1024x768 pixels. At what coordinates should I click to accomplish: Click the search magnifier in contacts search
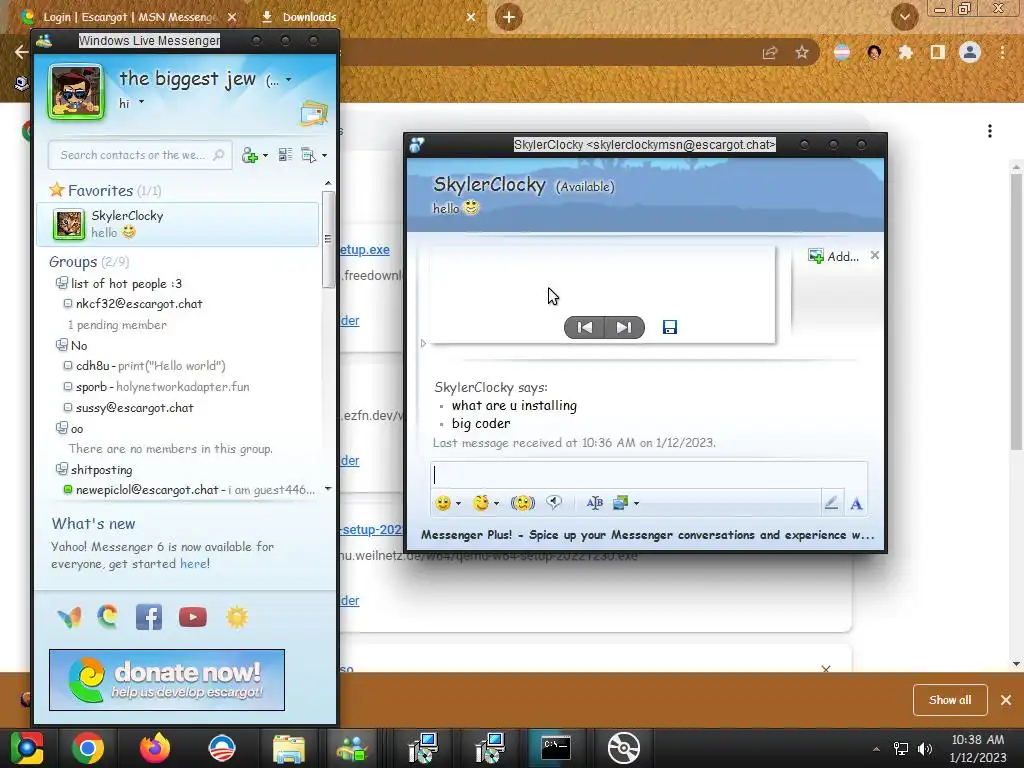click(218, 155)
